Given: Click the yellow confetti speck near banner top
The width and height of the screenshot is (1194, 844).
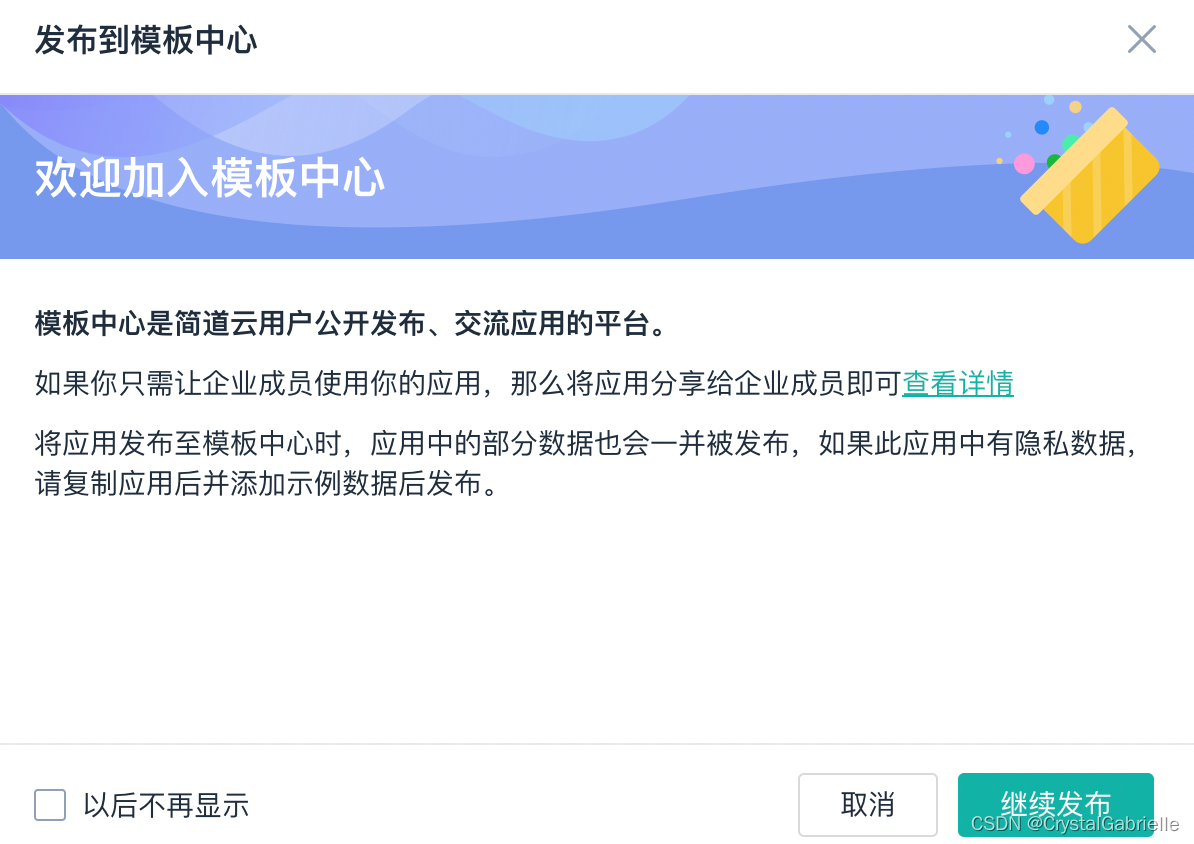Looking at the screenshot, I should coord(1074,107).
